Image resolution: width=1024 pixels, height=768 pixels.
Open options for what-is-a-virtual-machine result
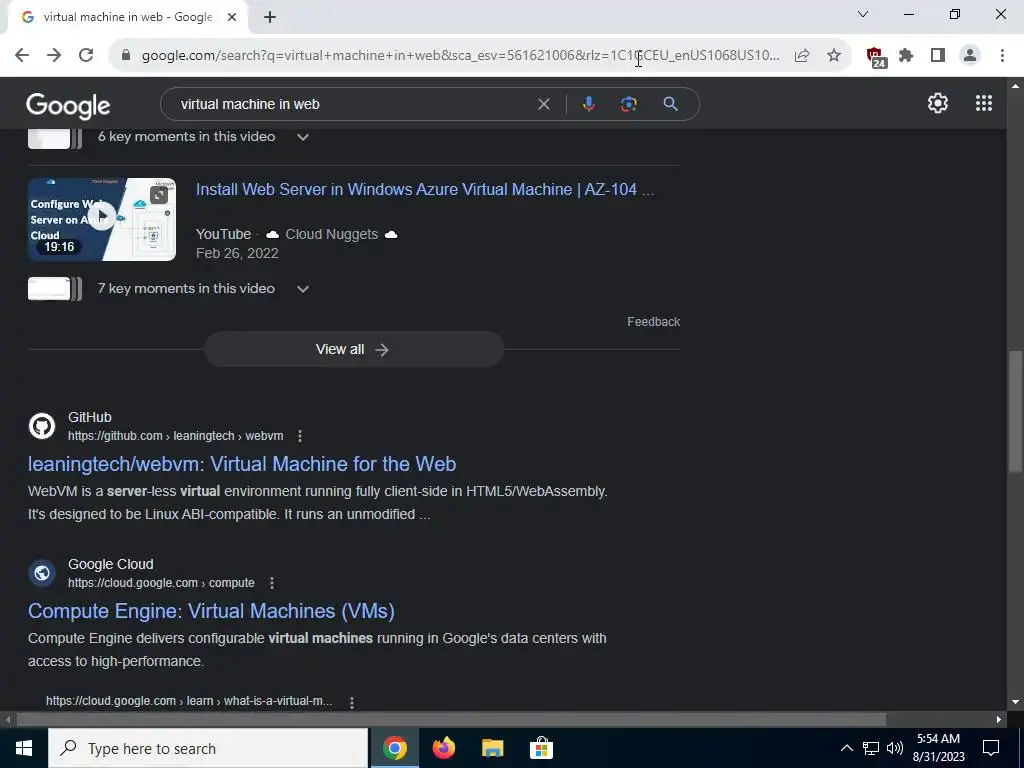click(351, 702)
